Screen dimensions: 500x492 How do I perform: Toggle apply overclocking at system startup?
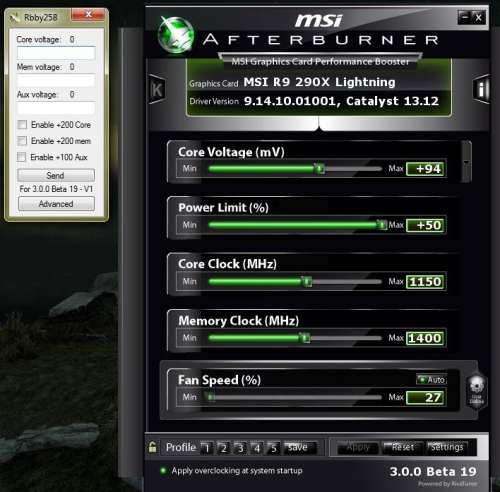[x=163, y=470]
